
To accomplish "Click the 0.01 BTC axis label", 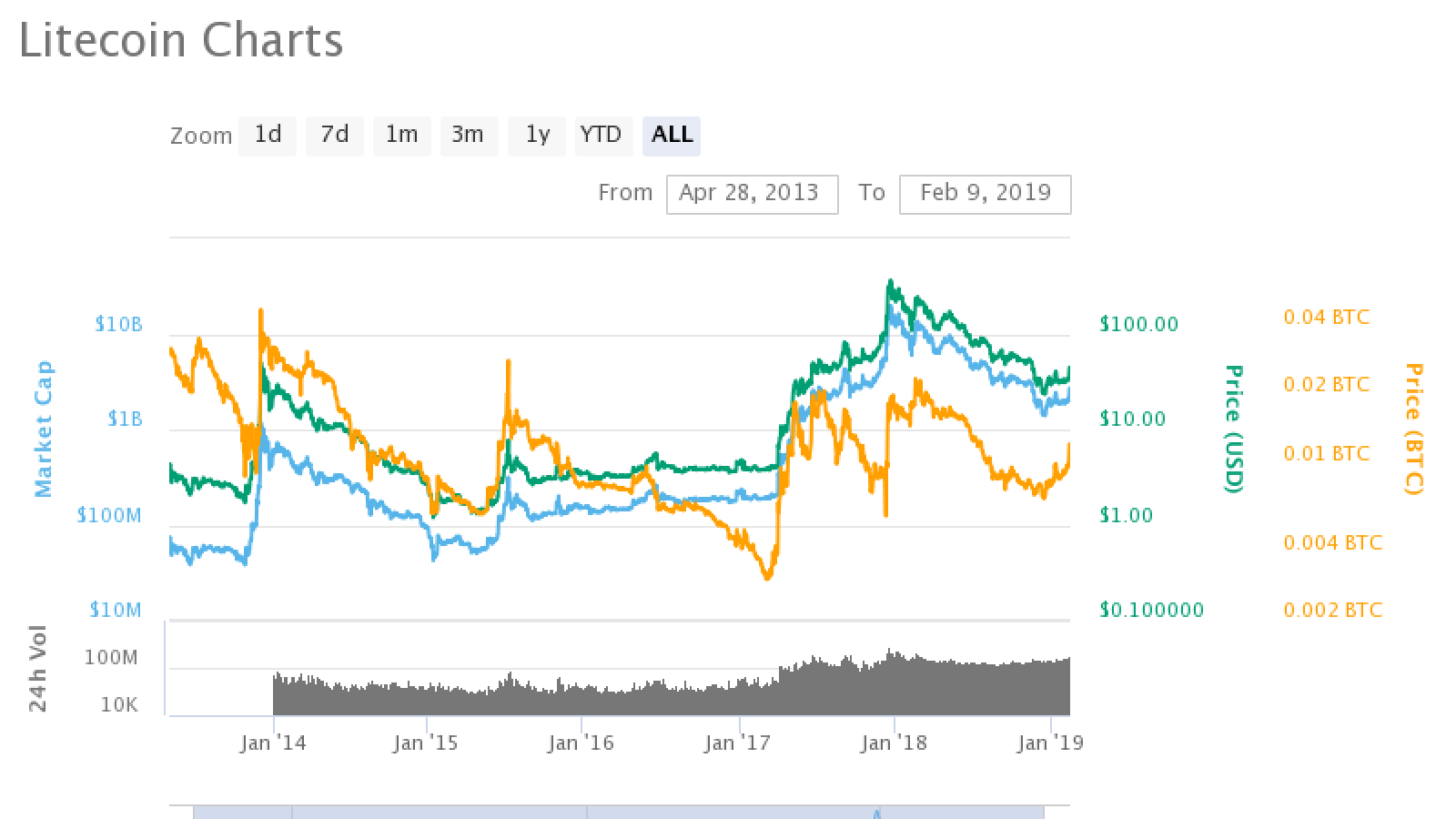I will (x=1326, y=453).
